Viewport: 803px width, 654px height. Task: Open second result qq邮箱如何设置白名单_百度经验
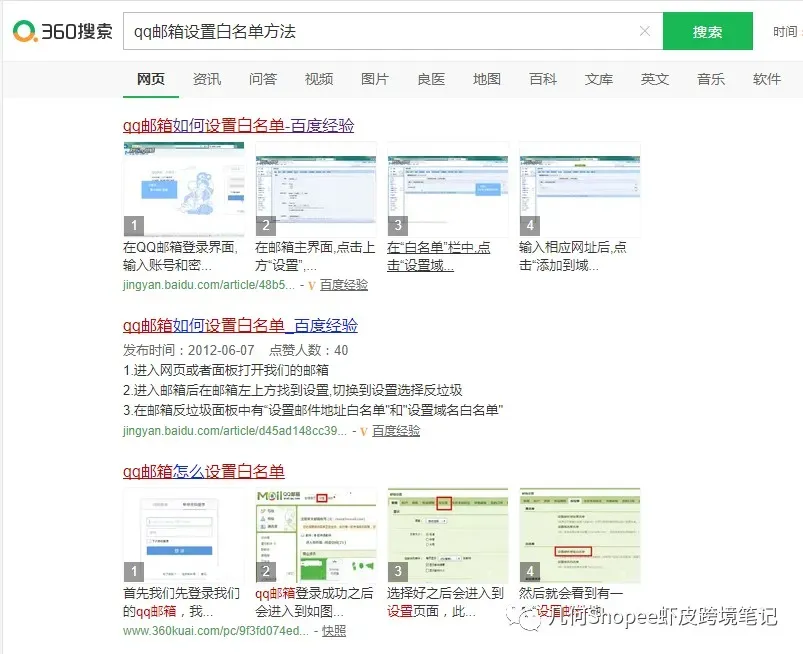click(x=240, y=326)
